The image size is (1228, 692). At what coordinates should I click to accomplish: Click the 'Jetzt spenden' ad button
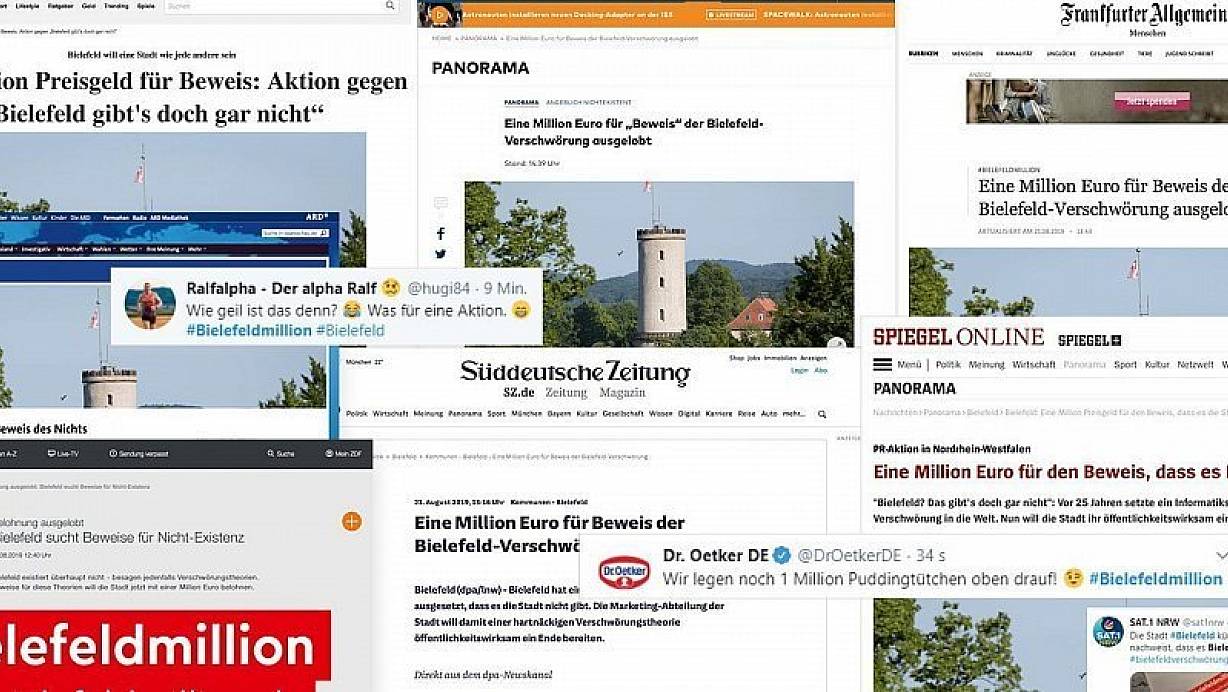1152,101
